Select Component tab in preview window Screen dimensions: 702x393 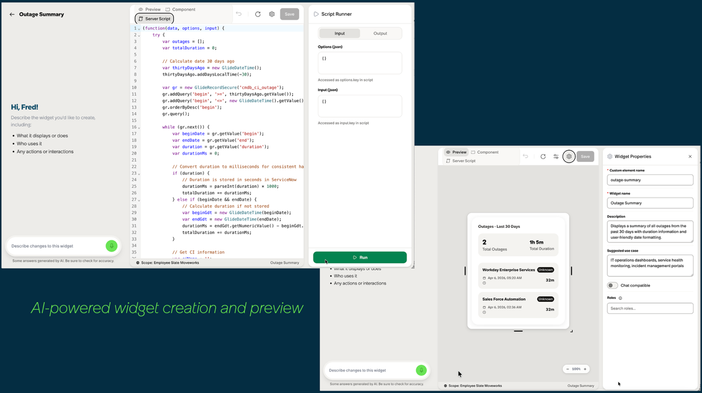[x=485, y=152]
